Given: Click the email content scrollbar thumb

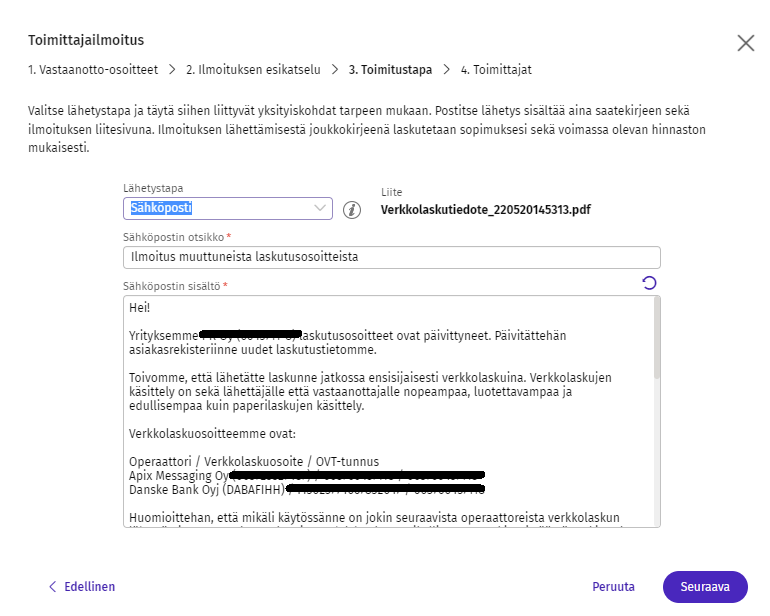Looking at the screenshot, I should pyautogui.click(x=657, y=339).
